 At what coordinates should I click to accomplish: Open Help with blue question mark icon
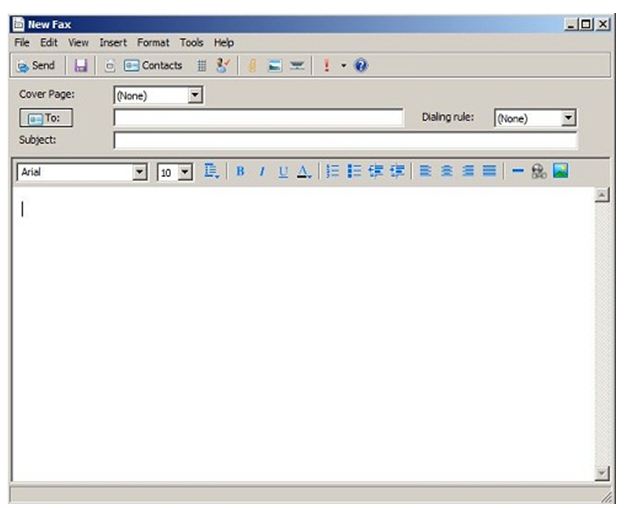pos(361,65)
